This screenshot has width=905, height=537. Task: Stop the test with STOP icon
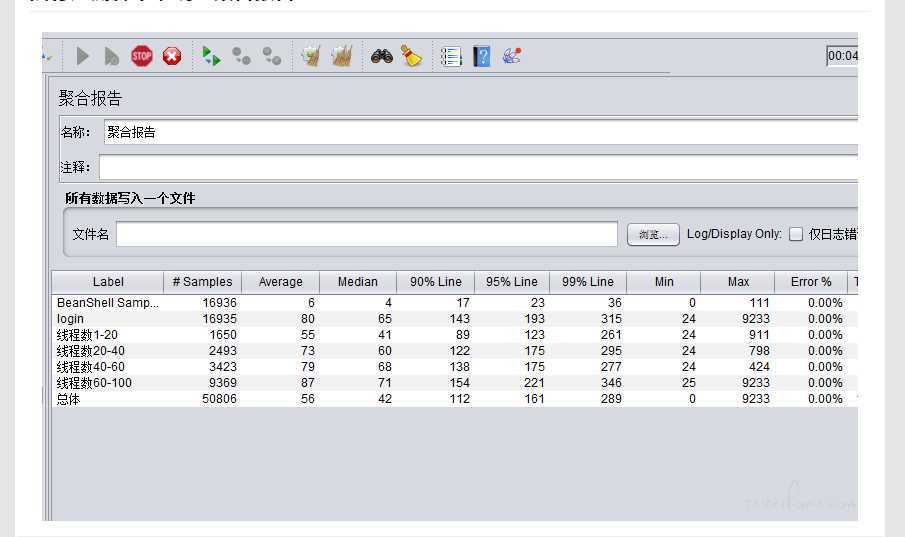click(141, 56)
